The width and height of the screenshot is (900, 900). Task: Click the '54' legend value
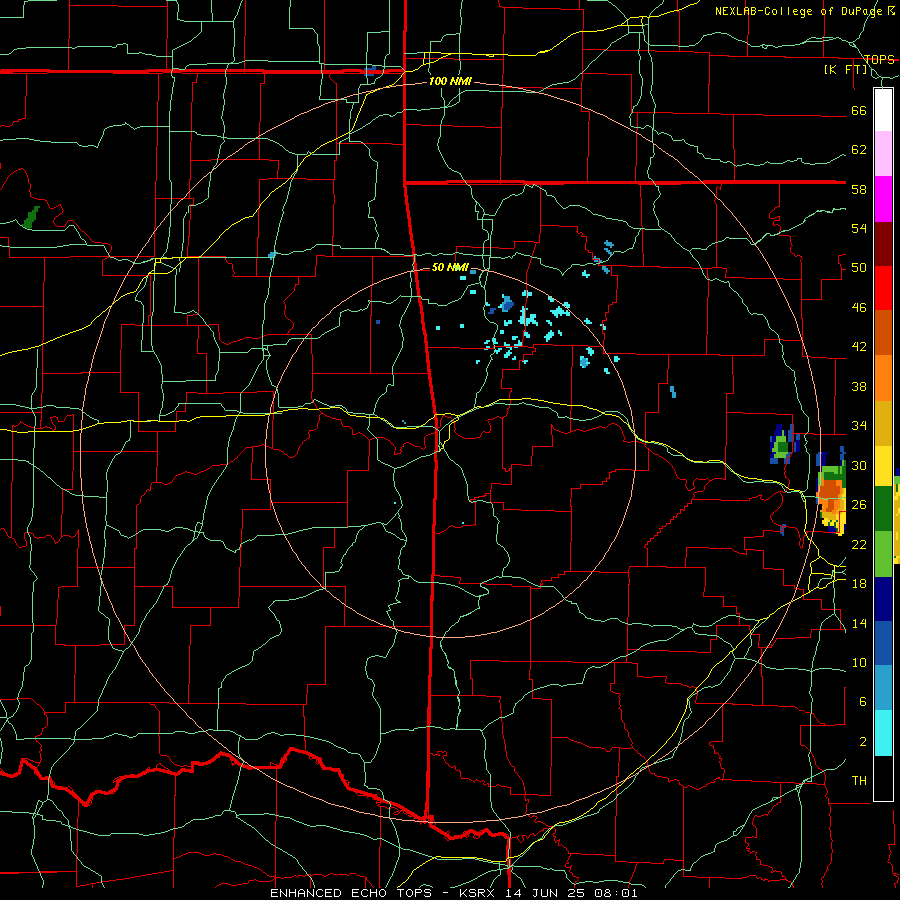tap(859, 228)
